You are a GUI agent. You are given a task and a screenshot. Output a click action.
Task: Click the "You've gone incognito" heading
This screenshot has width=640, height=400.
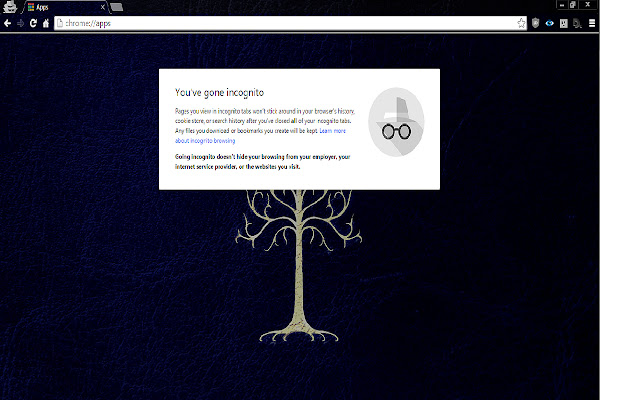(219, 93)
